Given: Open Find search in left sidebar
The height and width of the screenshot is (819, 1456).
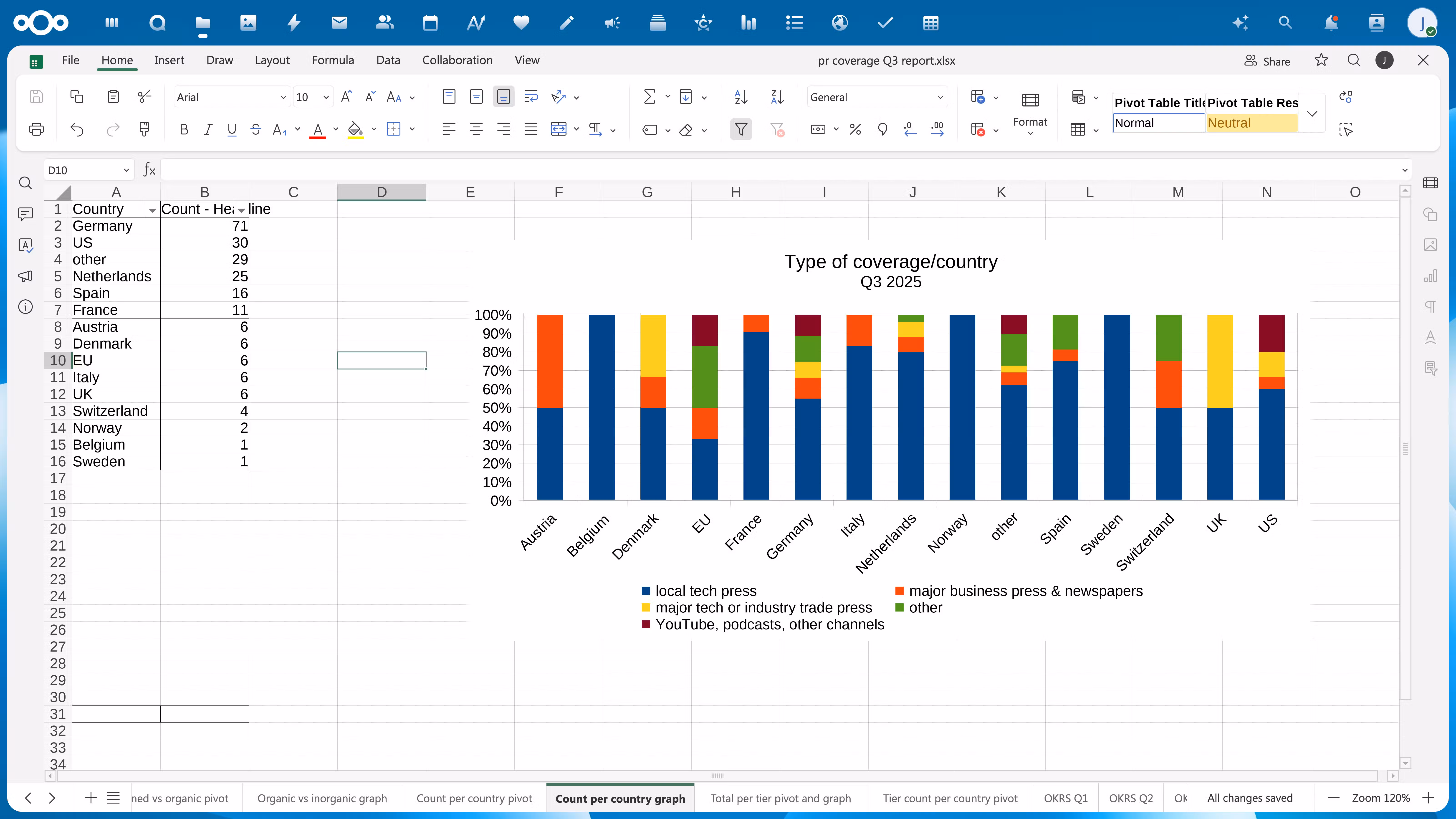Looking at the screenshot, I should coord(25,183).
